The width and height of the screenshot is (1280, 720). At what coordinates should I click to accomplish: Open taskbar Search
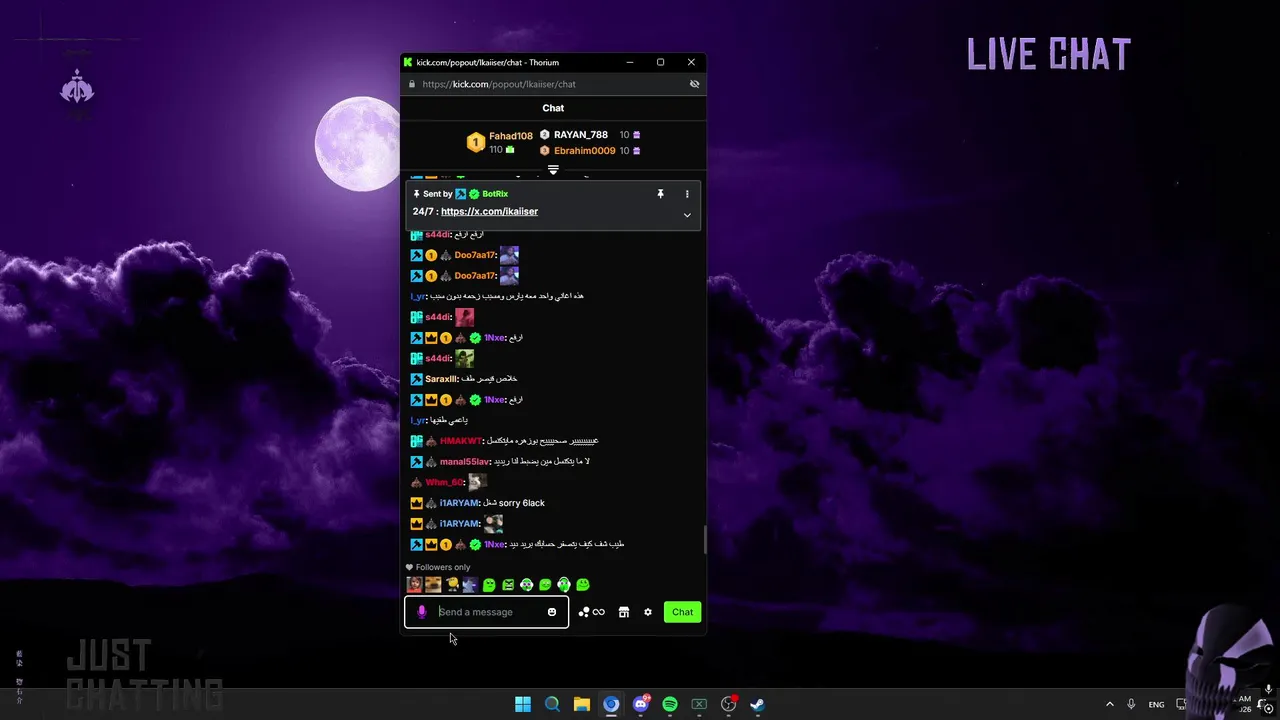coord(552,704)
